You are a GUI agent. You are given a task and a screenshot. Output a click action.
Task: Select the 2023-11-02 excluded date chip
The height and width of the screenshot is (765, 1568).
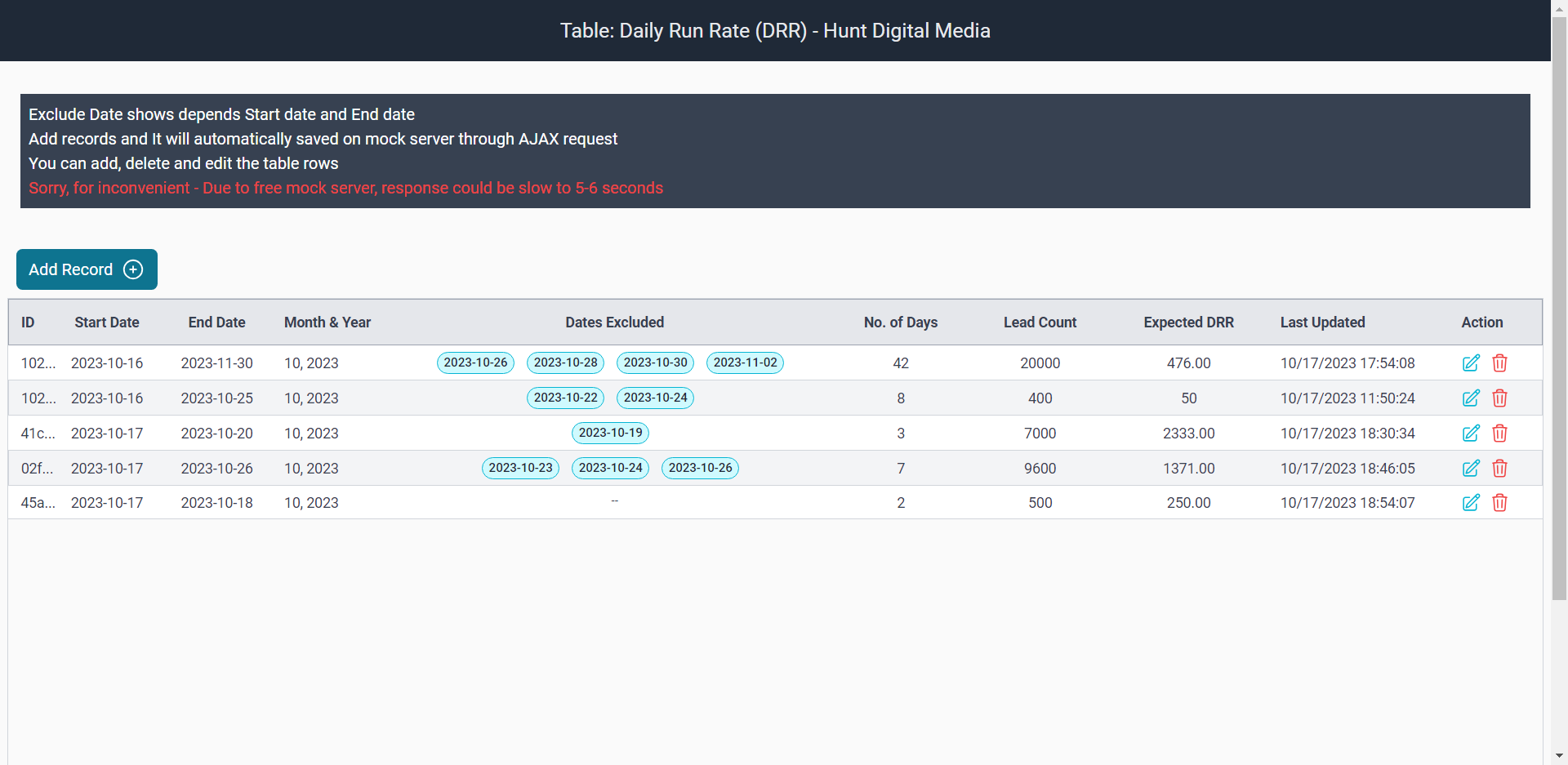(x=745, y=362)
